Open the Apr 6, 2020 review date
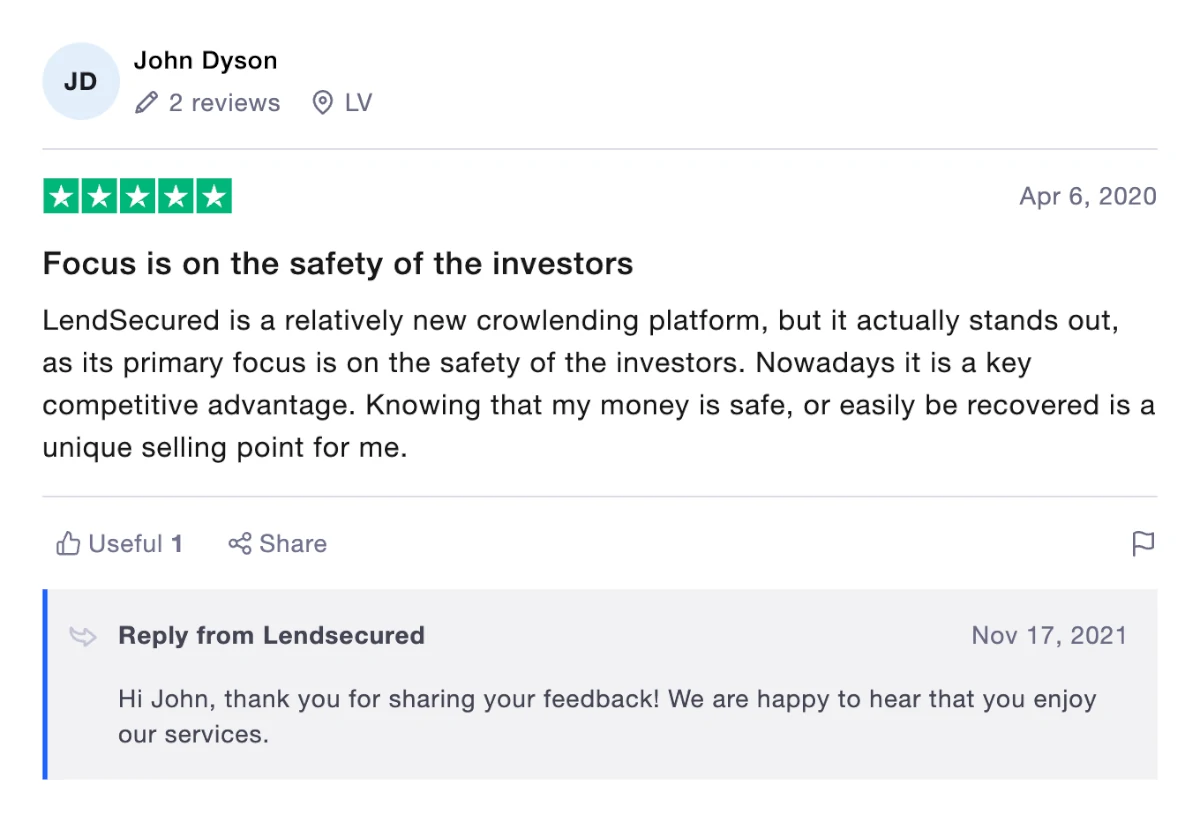 tap(1087, 196)
